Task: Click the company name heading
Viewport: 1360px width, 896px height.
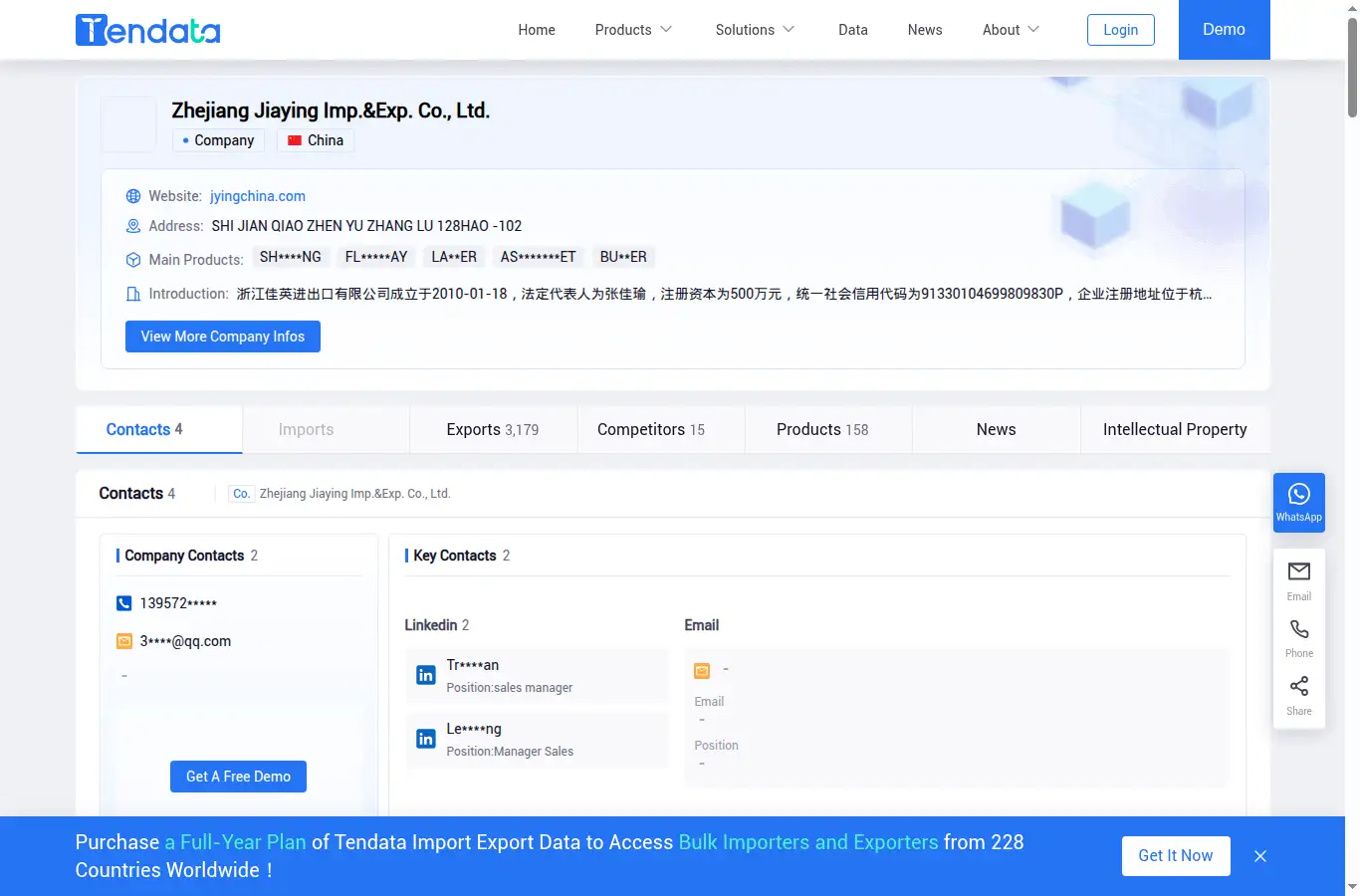Action: click(331, 111)
